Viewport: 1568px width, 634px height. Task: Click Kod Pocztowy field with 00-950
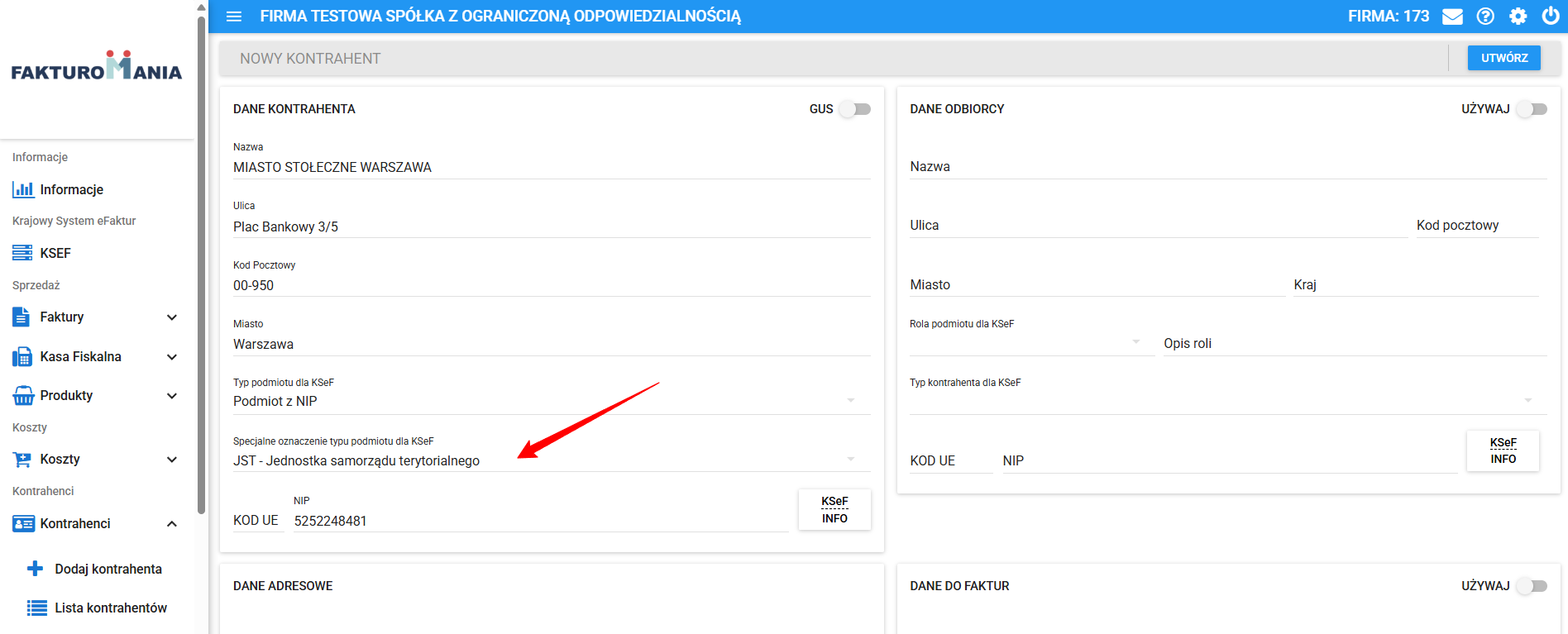(x=552, y=285)
